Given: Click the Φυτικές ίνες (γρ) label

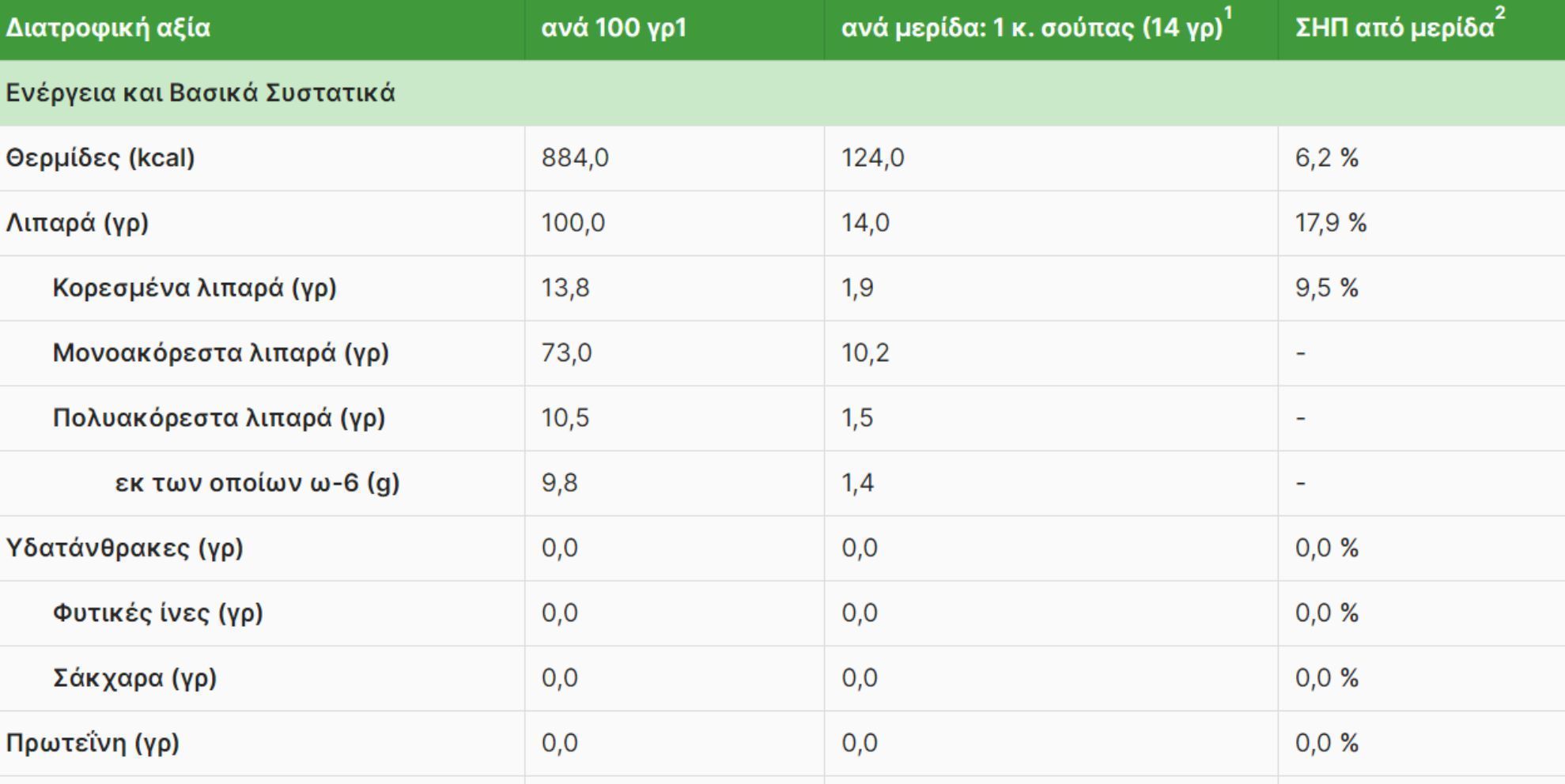Looking at the screenshot, I should [158, 612].
